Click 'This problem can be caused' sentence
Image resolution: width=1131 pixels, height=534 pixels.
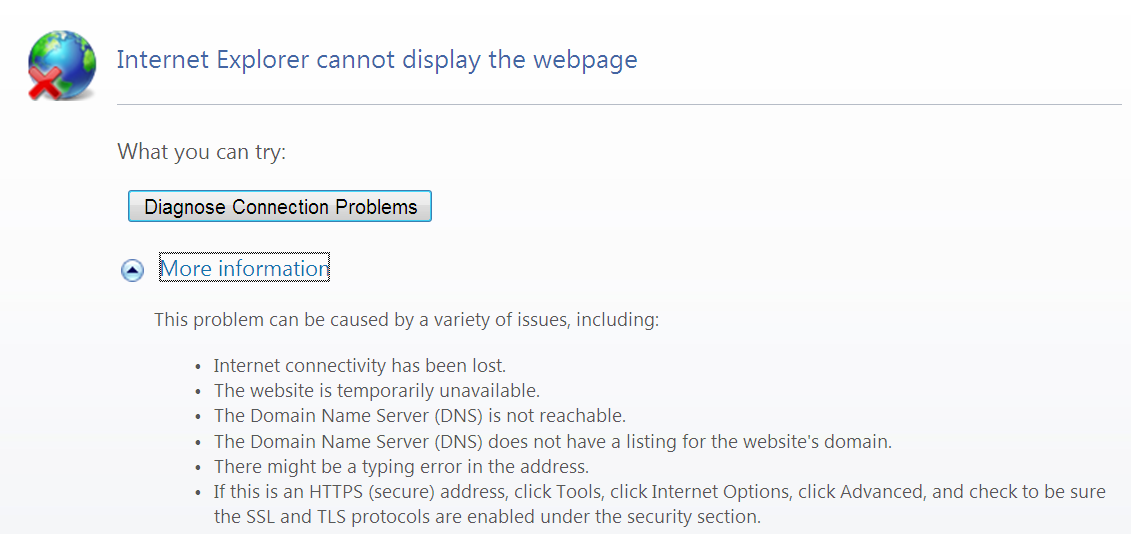click(x=406, y=319)
